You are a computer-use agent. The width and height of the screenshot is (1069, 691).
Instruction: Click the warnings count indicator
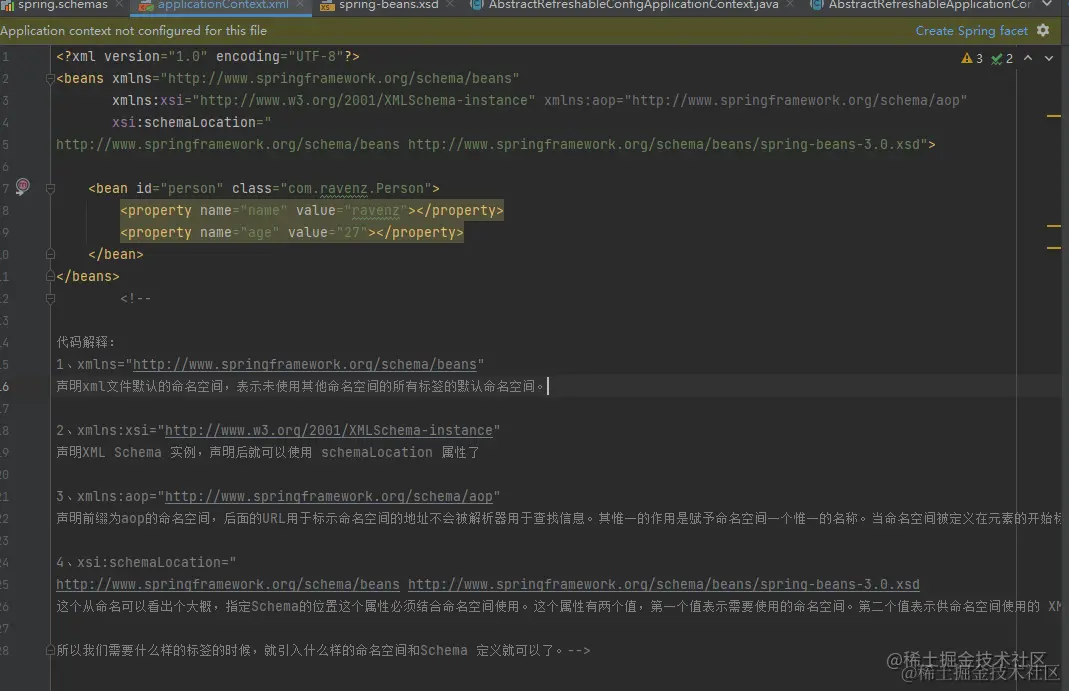[x=972, y=59]
